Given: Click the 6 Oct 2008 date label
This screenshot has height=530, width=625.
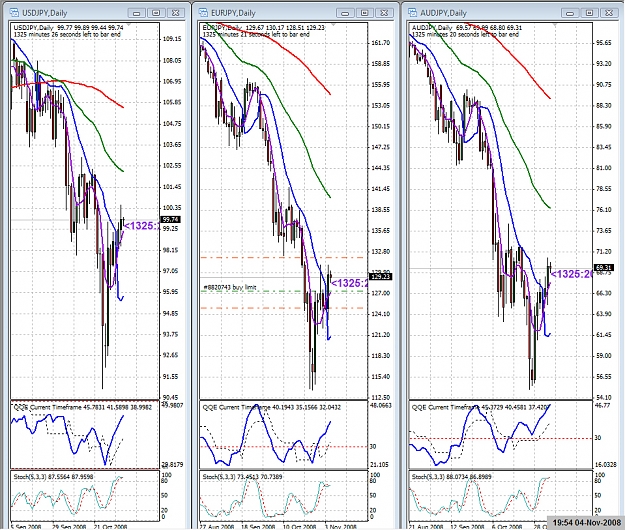Looking at the screenshot, I should coord(507,526).
